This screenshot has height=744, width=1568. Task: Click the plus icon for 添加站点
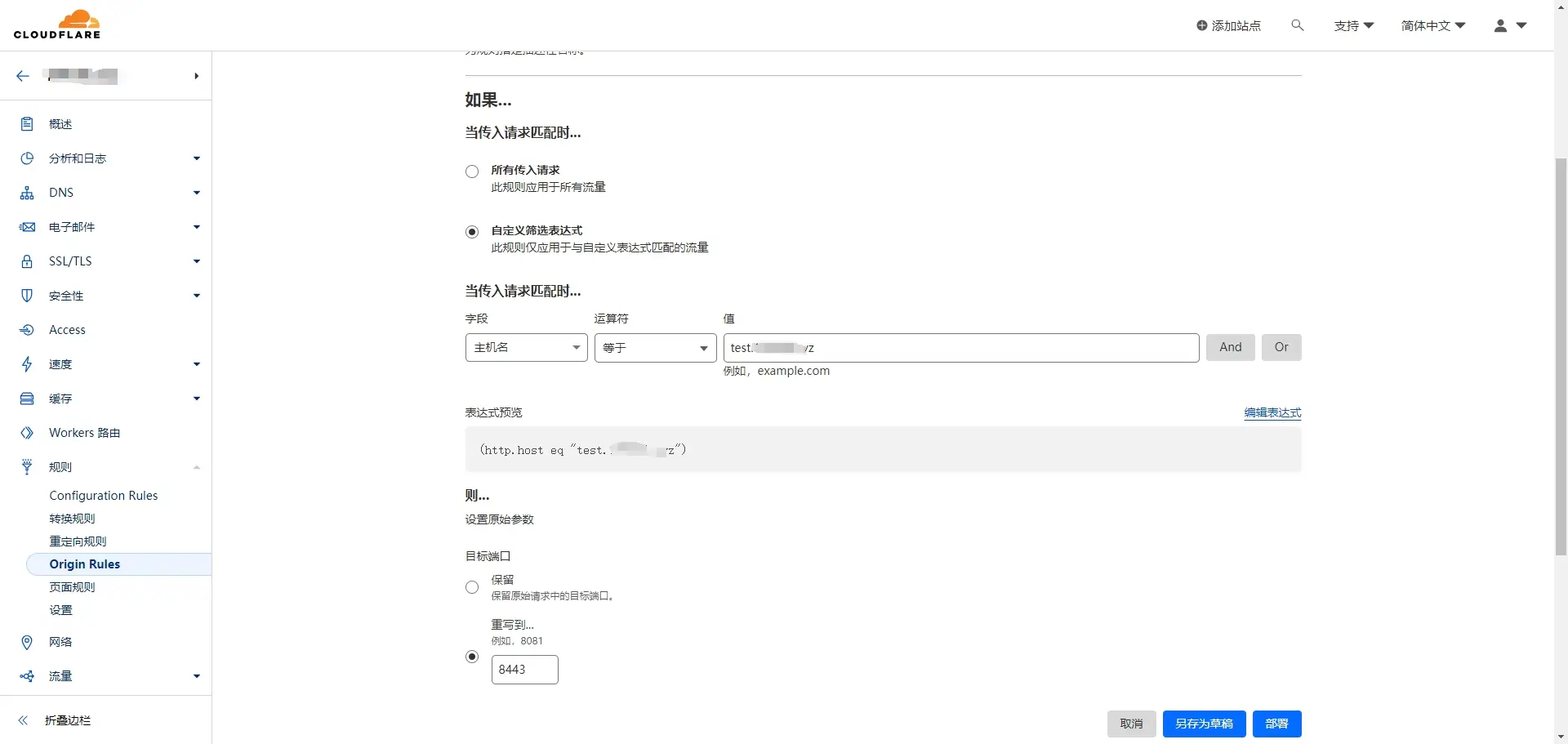1201,25
